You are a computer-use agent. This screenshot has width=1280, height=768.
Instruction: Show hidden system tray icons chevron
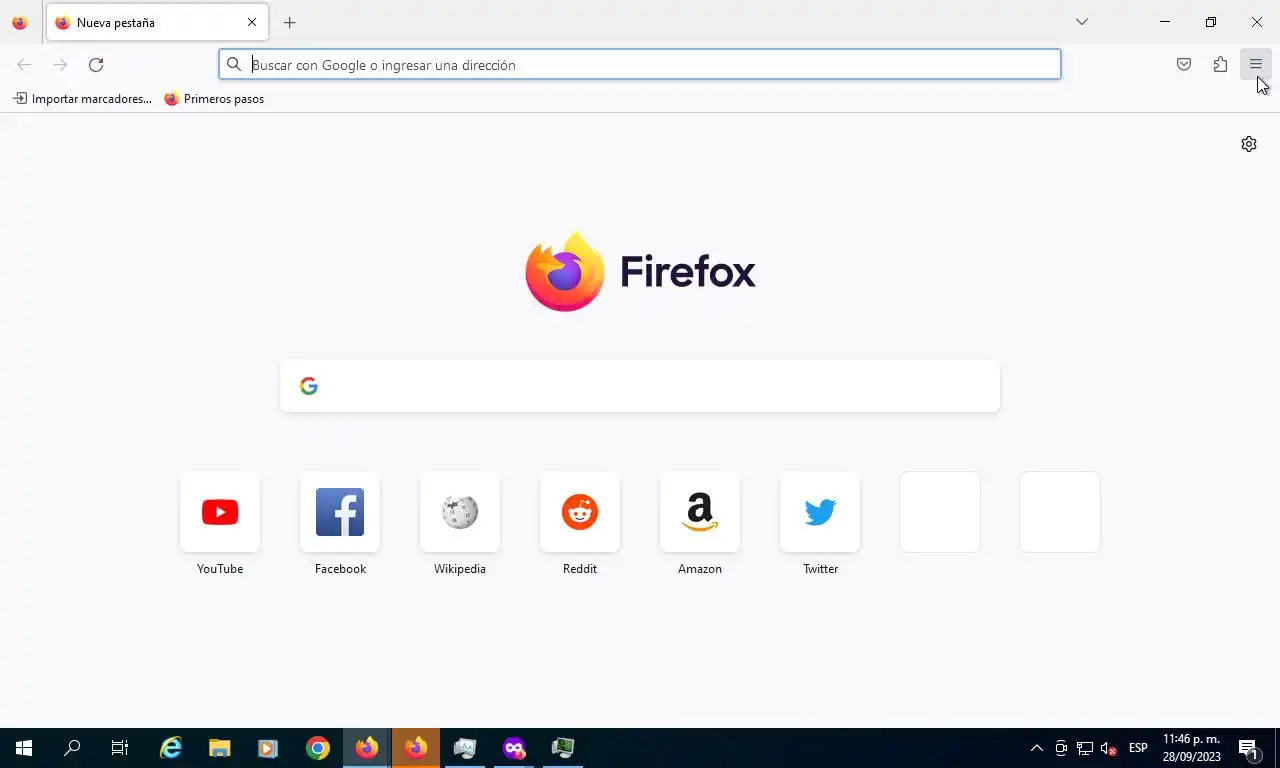(x=1037, y=748)
